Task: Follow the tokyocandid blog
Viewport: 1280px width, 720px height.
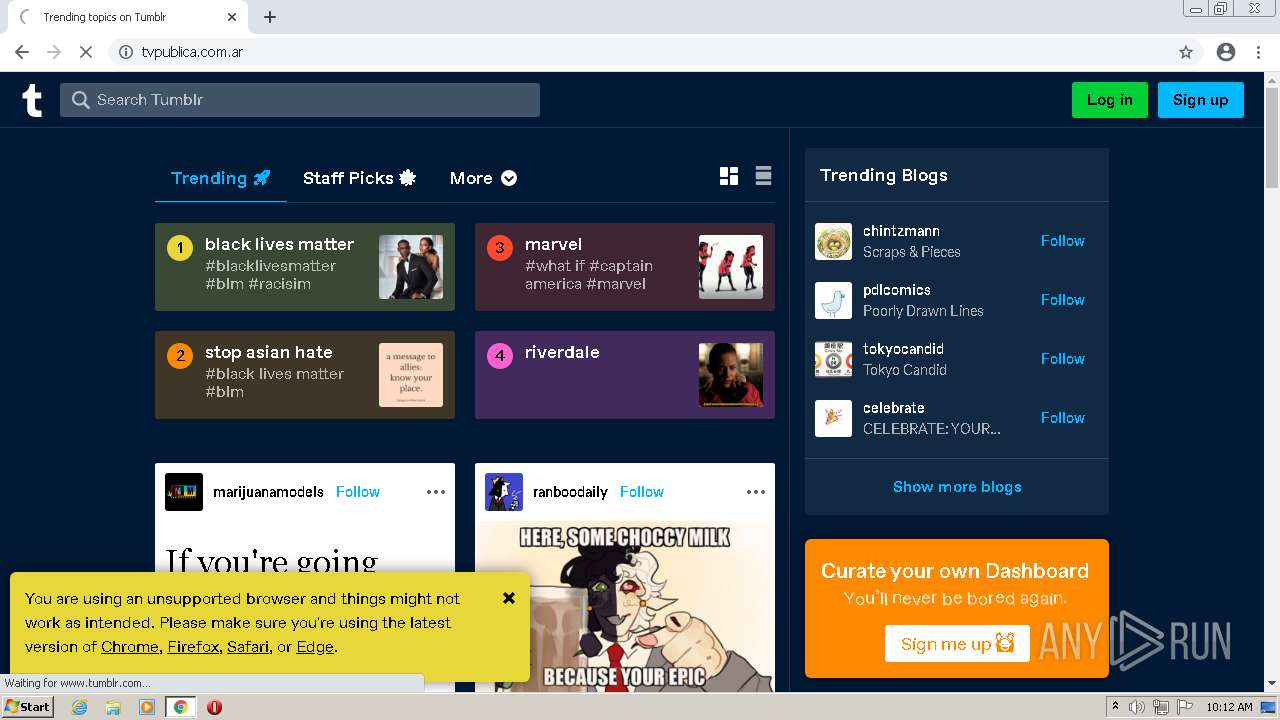Action: [1062, 359]
